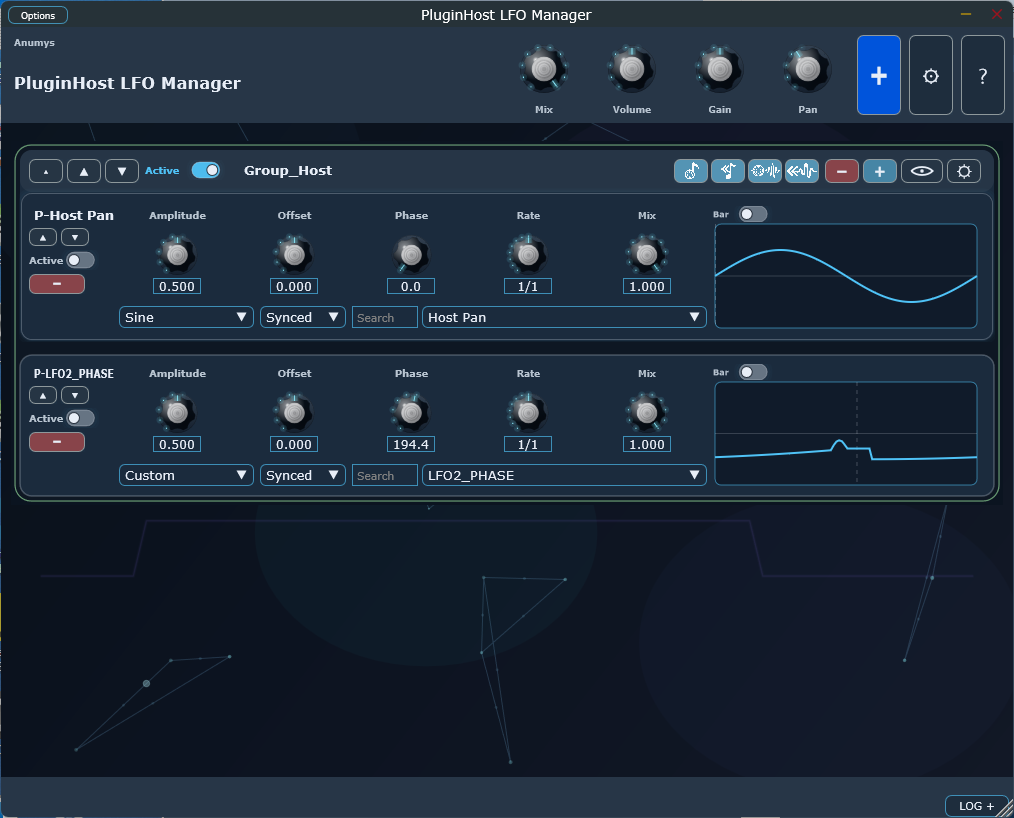Viewport: 1014px width, 818px height.
Task: Click Phase value field showing 194.4
Action: click(x=411, y=444)
